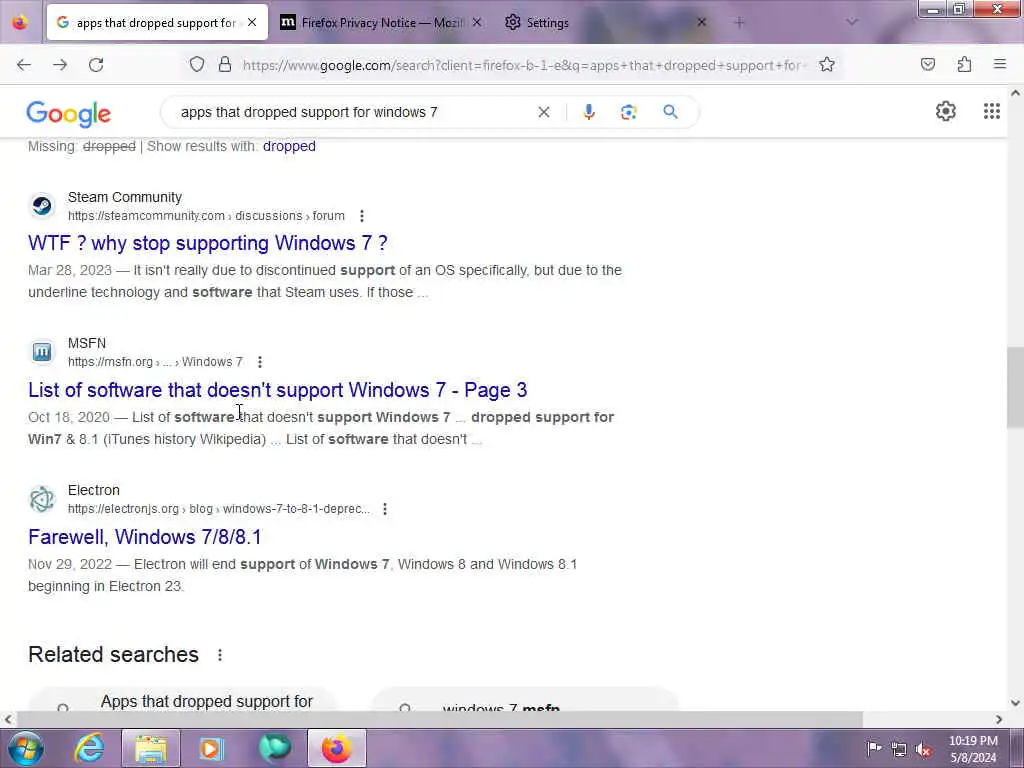Click the steamcommunity.com breadcrumb URL
Viewport: 1024px width, 768px height.
tap(206, 216)
